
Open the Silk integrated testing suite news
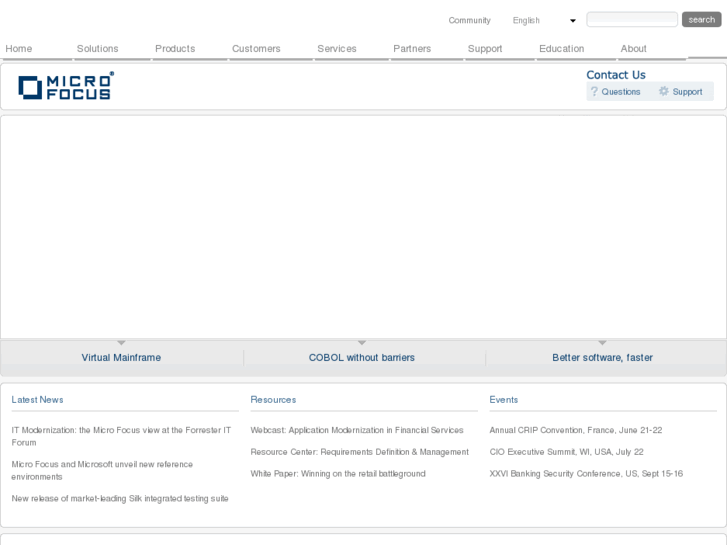point(120,499)
